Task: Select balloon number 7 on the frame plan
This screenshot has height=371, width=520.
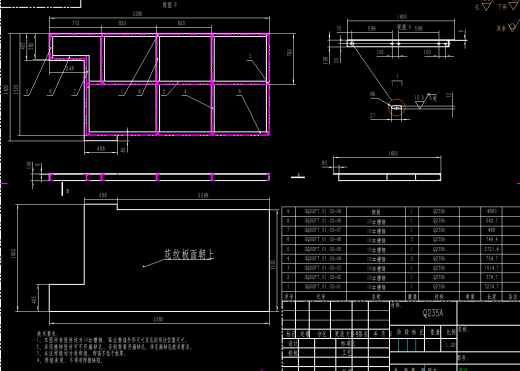Action: pos(75,92)
